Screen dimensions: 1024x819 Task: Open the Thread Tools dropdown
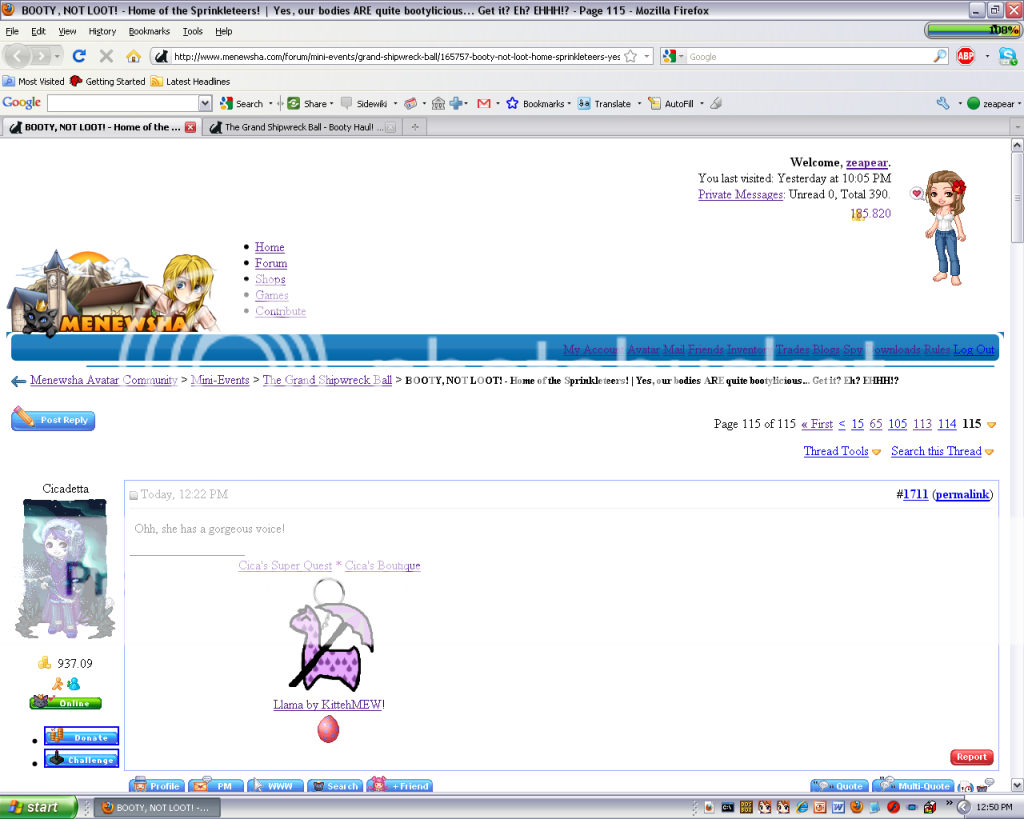pyautogui.click(x=842, y=451)
